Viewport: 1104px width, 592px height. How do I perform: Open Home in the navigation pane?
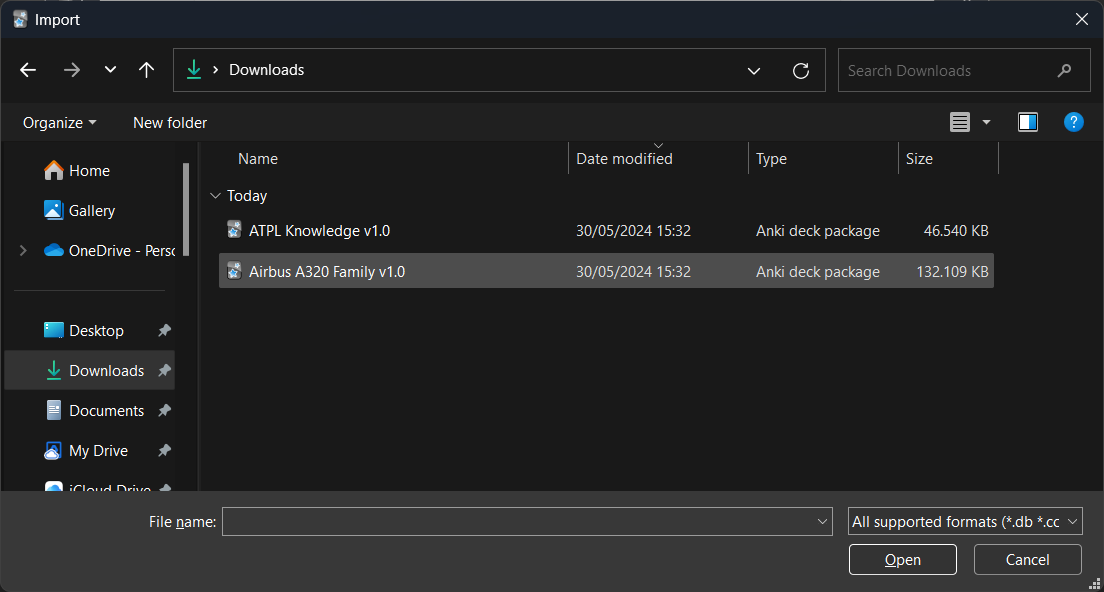(x=76, y=170)
